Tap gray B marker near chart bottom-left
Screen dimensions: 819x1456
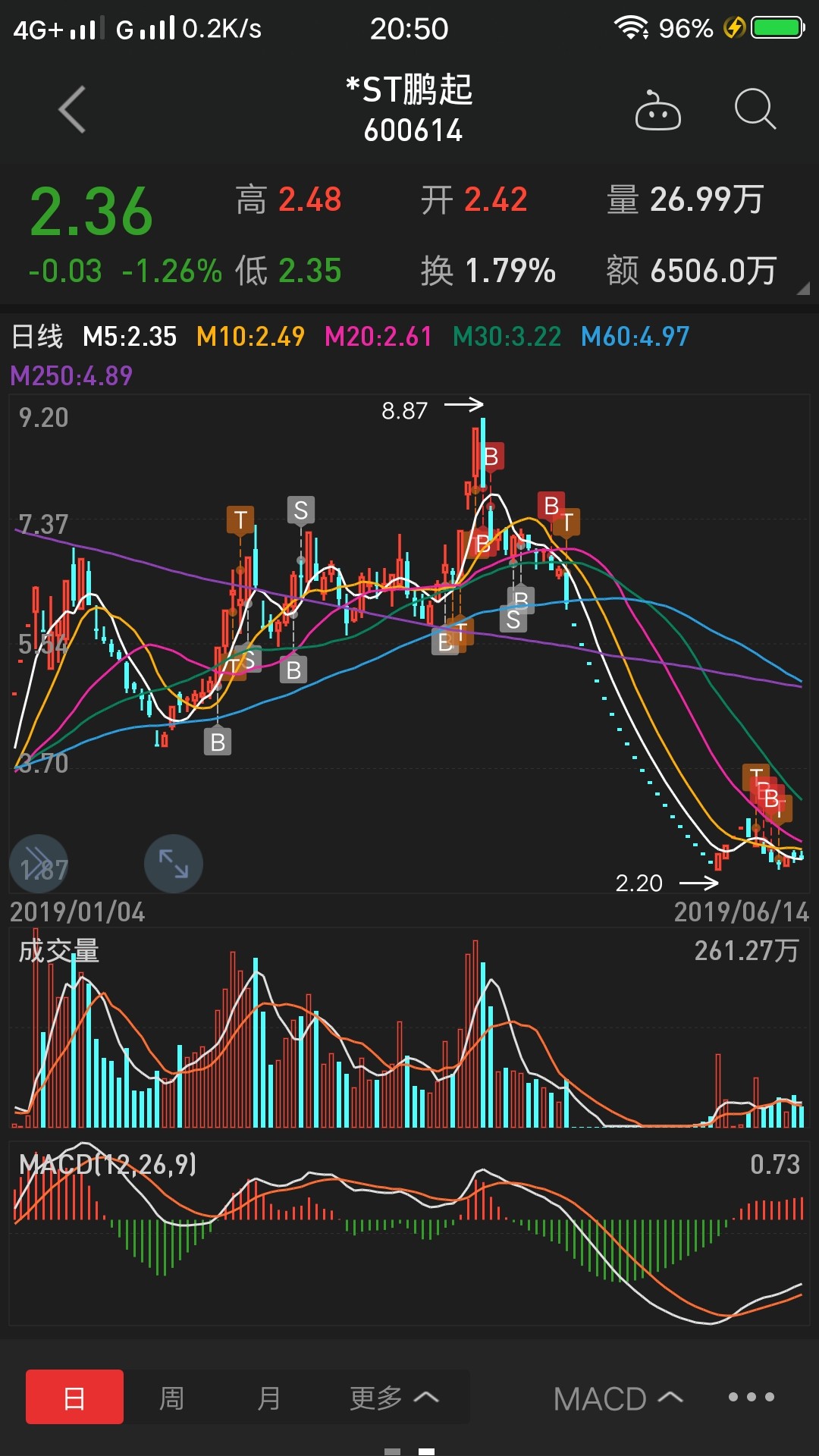[x=218, y=742]
